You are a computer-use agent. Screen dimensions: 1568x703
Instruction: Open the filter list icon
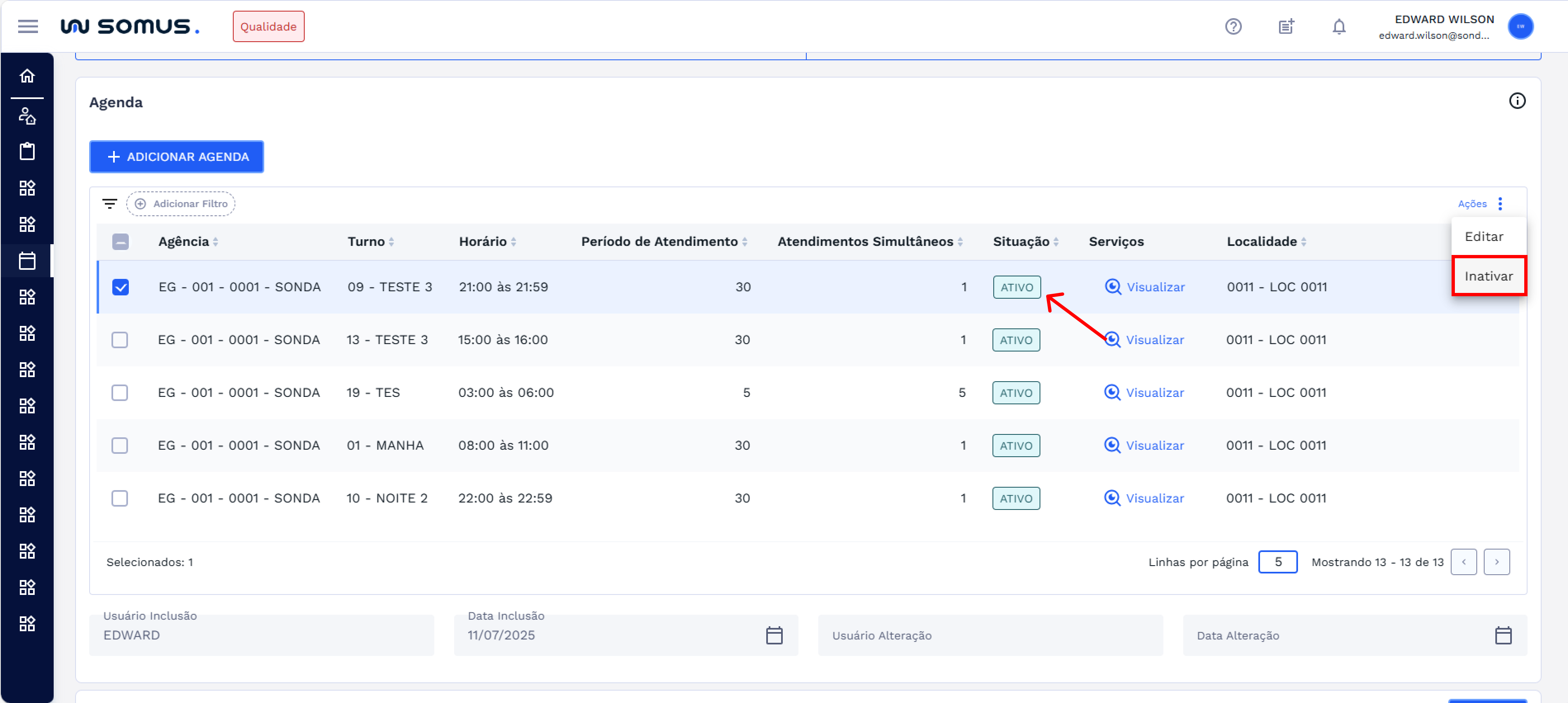109,204
